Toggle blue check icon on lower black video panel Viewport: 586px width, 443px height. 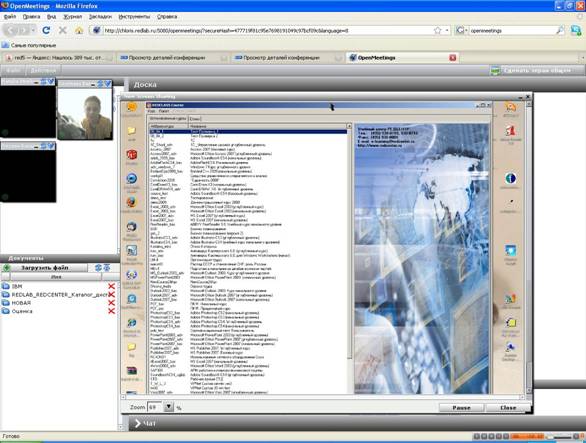click(x=51, y=146)
